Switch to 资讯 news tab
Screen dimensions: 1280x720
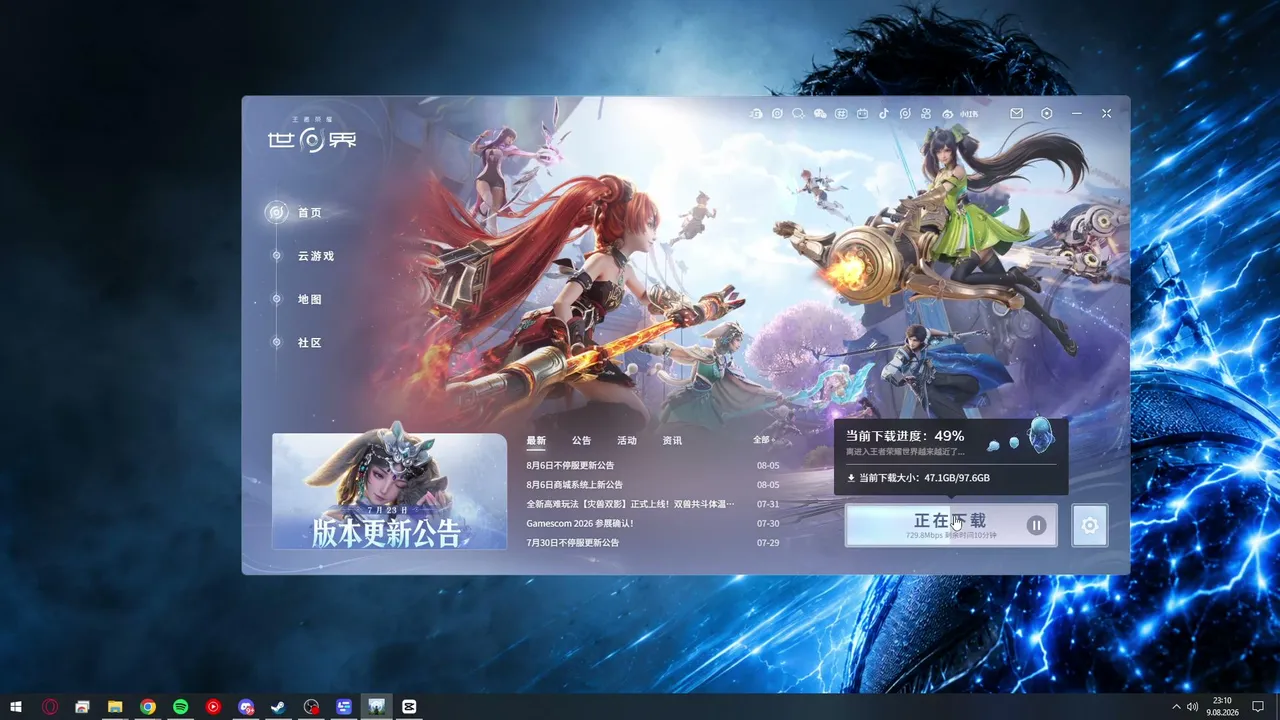[672, 441]
